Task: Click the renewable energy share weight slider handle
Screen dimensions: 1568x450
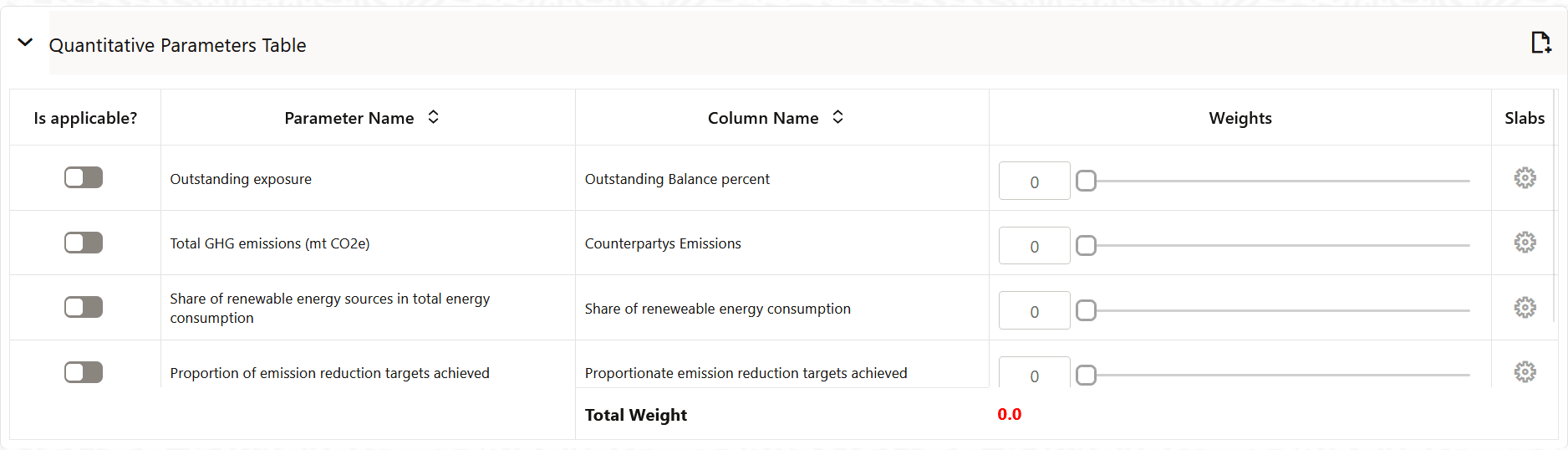Action: coord(1086,311)
